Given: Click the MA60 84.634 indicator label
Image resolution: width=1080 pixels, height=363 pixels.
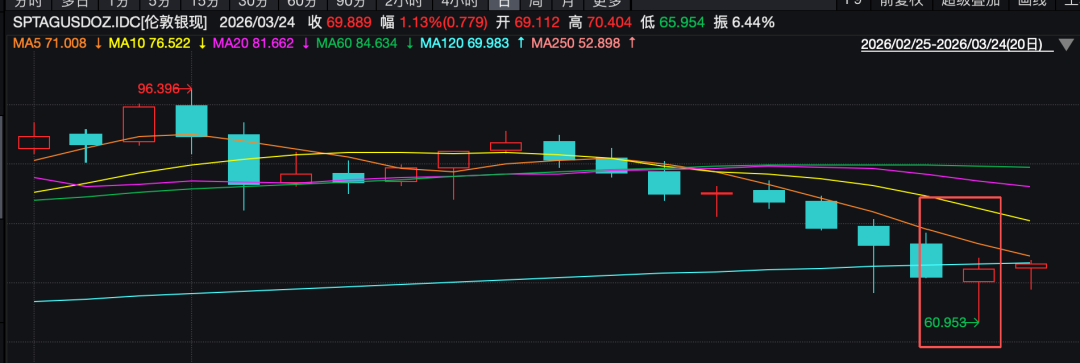Looking at the screenshot, I should (357, 43).
